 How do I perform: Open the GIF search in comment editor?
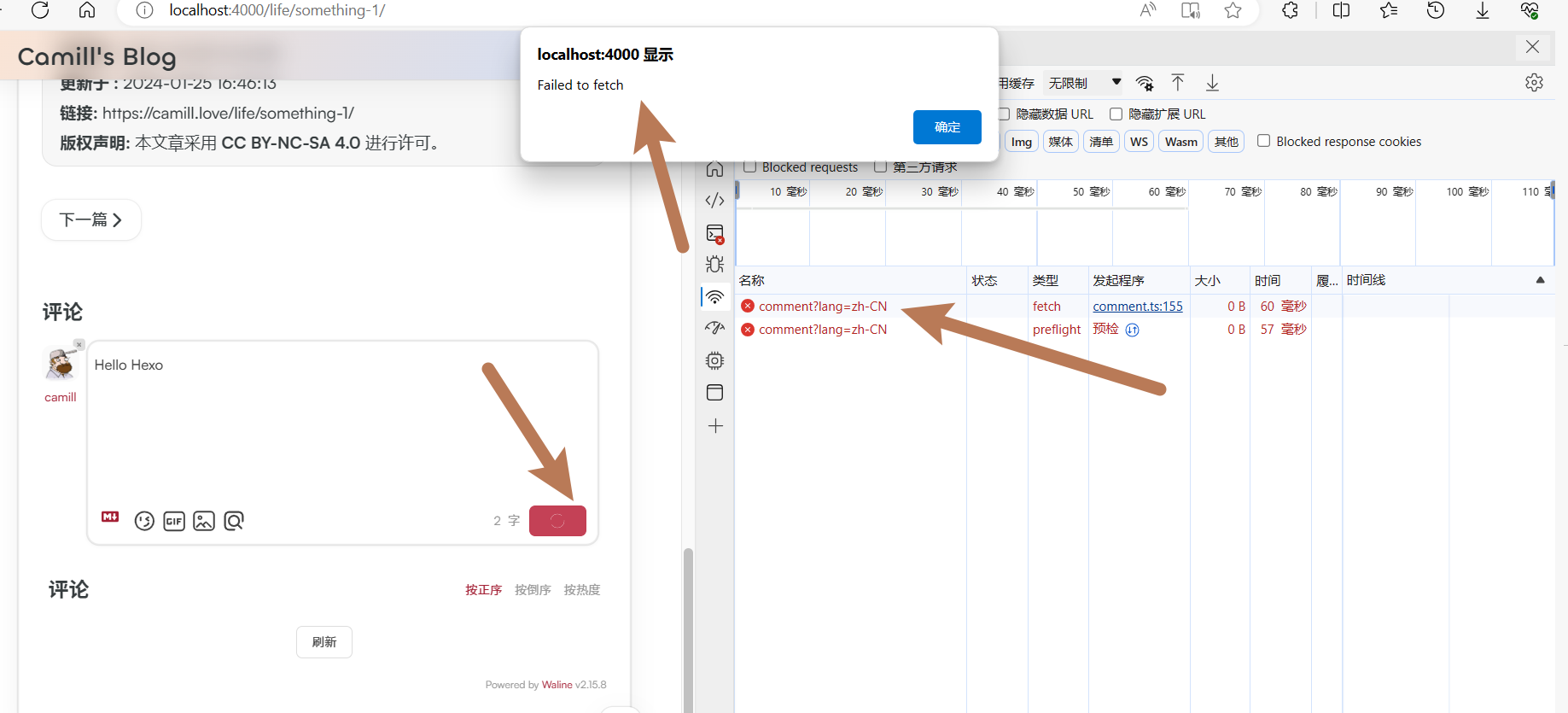174,521
